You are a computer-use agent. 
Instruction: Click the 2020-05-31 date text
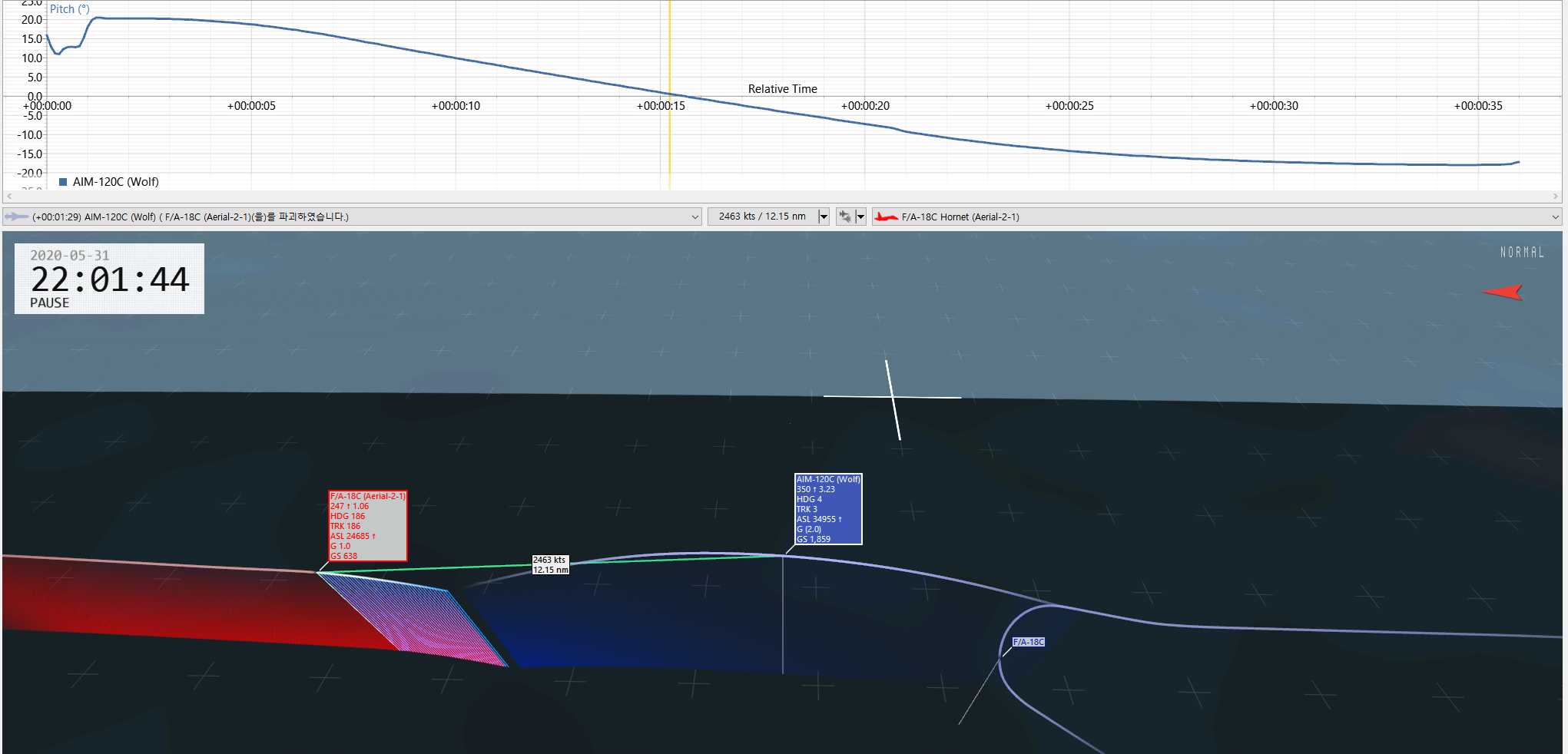[x=70, y=255]
